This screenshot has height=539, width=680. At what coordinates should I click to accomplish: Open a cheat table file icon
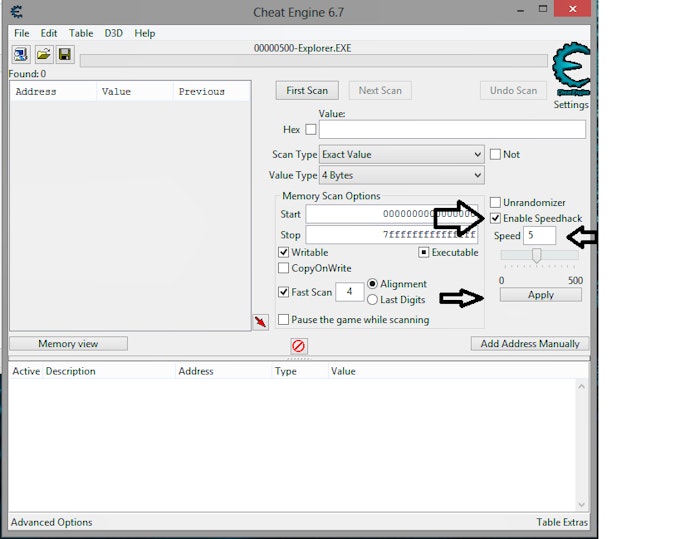coord(43,55)
